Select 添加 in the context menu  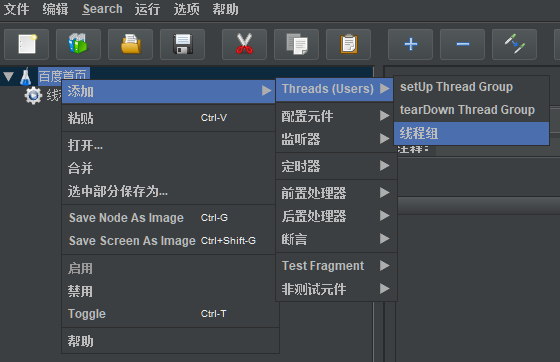[x=169, y=92]
